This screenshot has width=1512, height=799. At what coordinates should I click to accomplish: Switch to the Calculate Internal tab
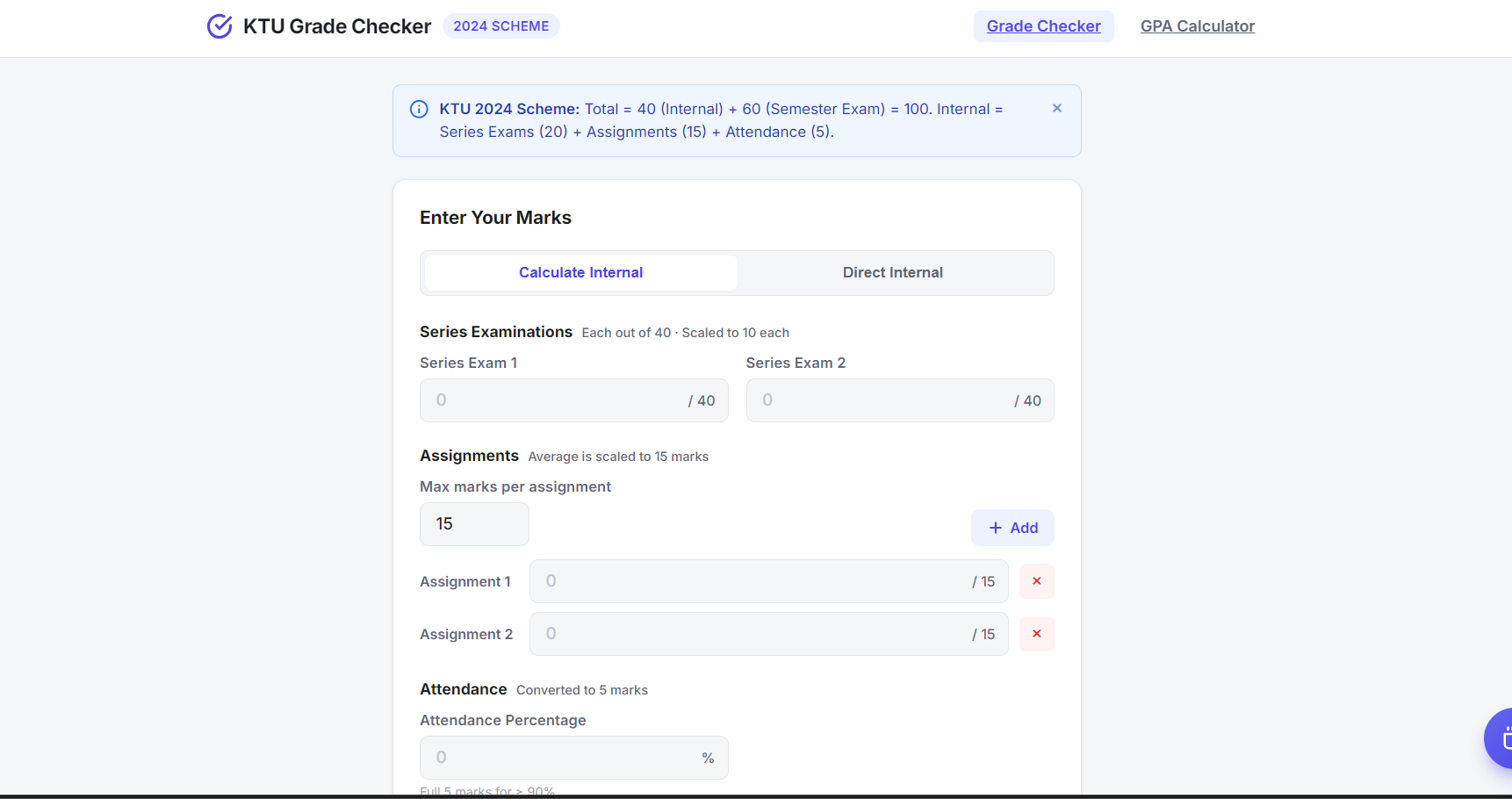581,273
